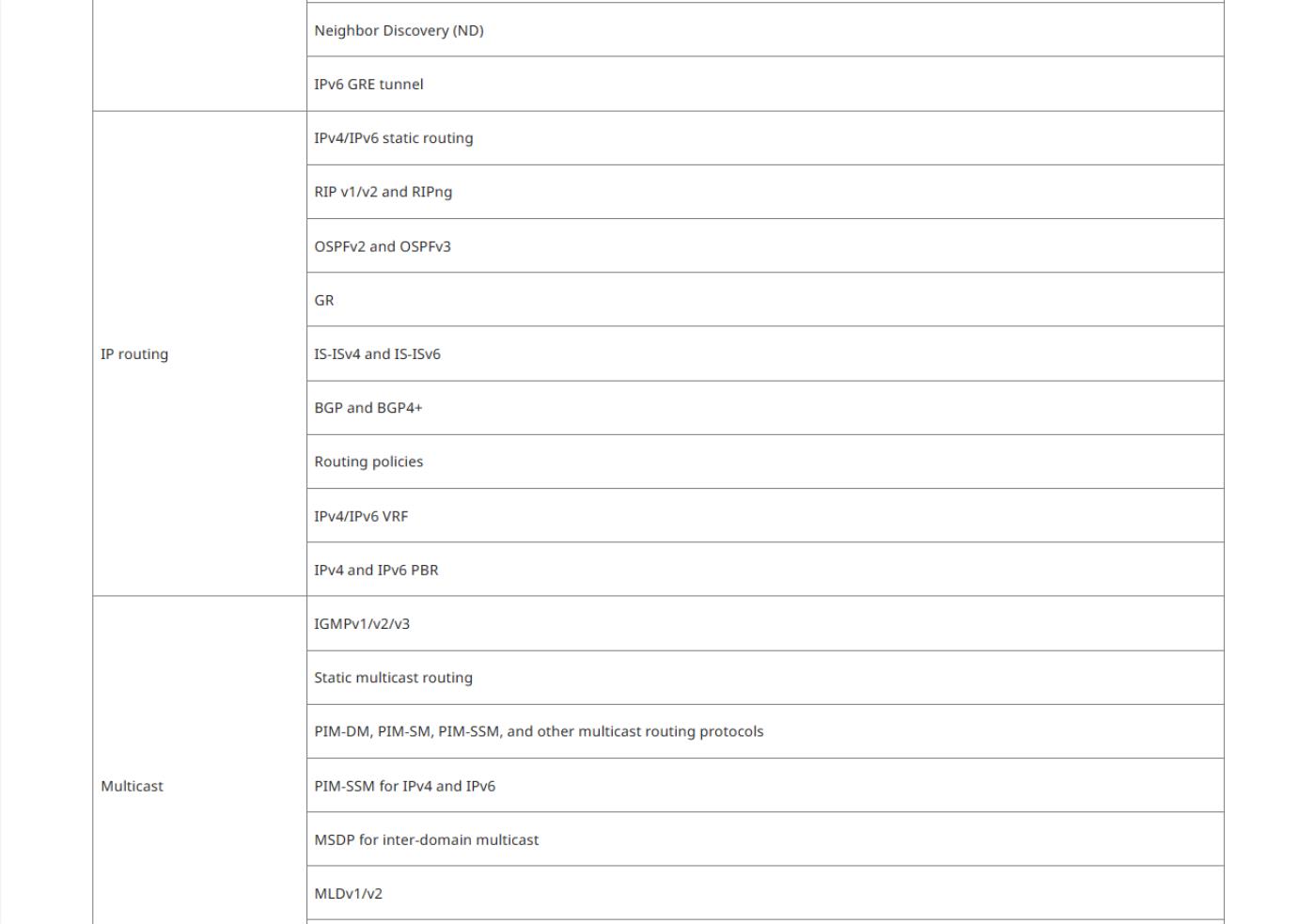Select the IPv4/IPv6 VRF row

click(765, 515)
